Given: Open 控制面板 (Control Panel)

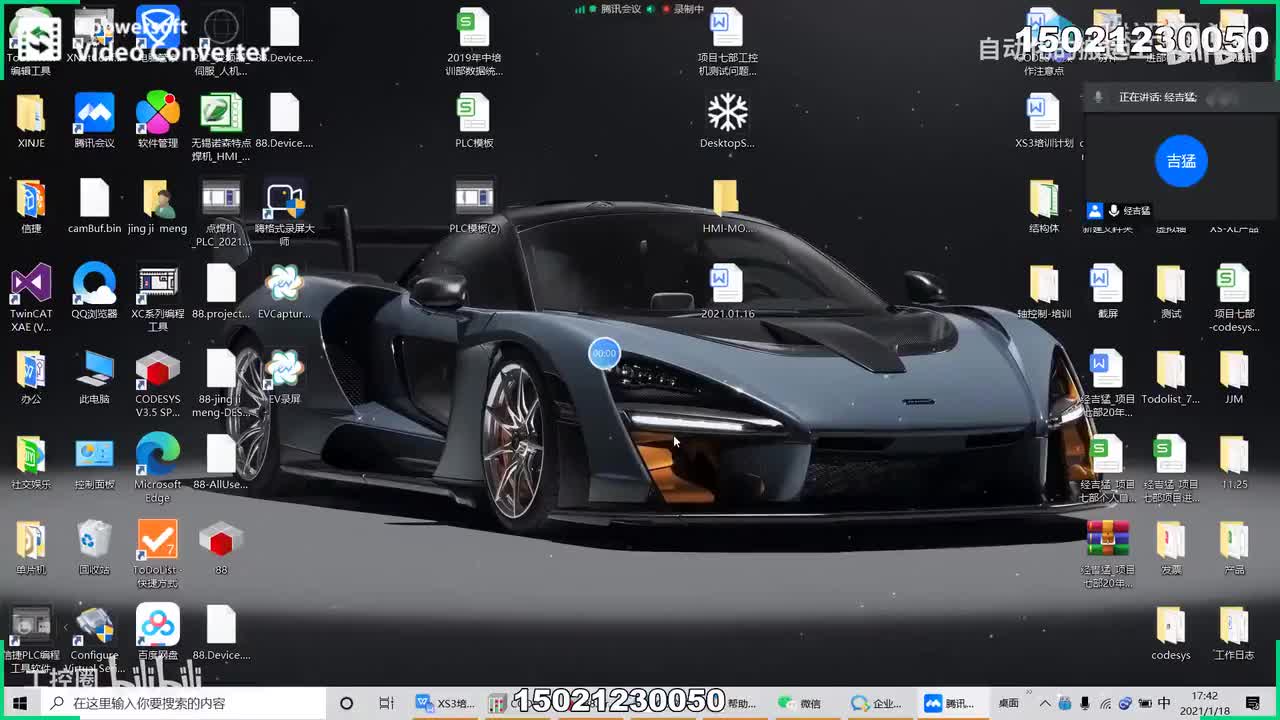Looking at the screenshot, I should [94, 462].
